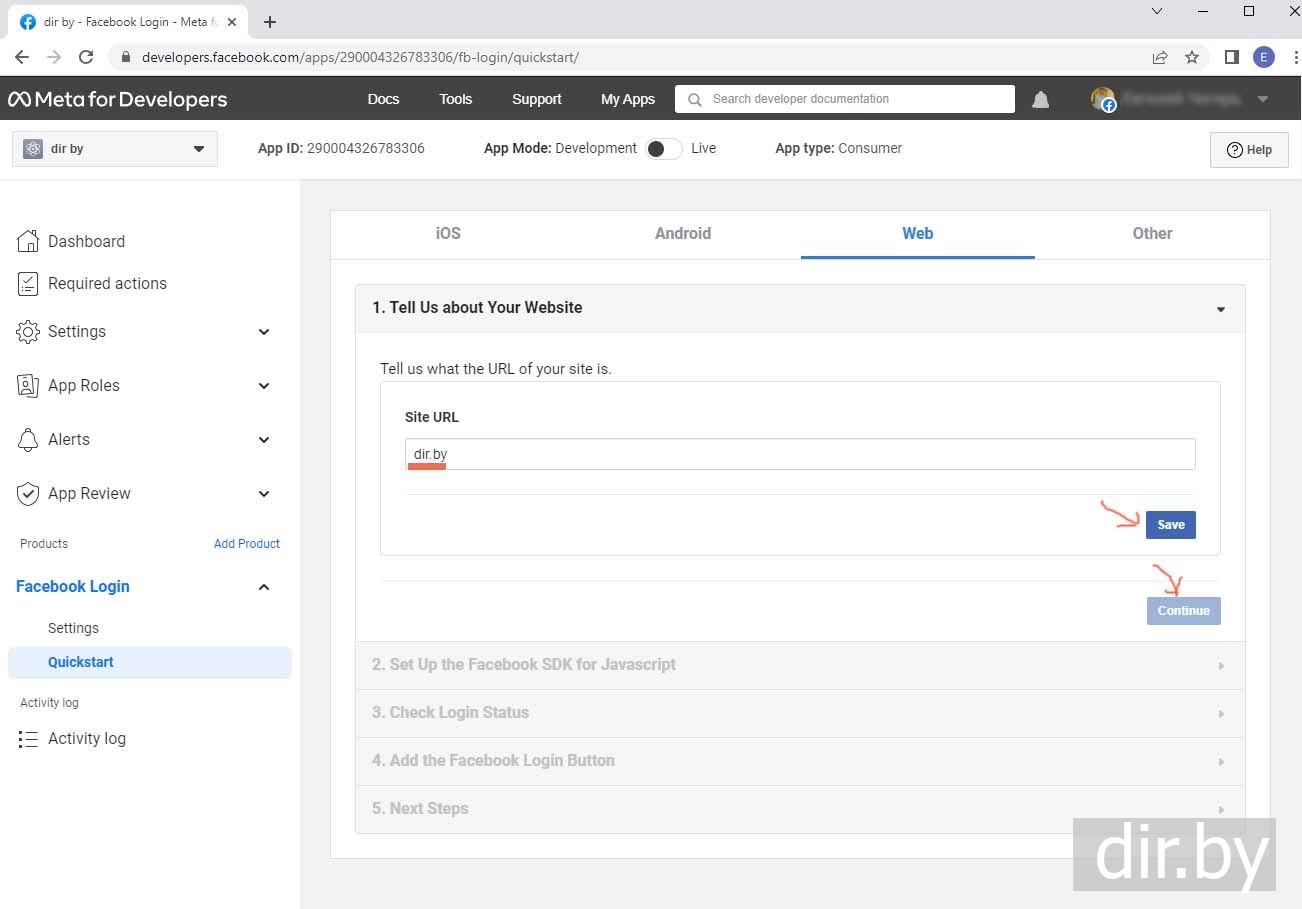Switch to the Android platform tab

click(683, 234)
